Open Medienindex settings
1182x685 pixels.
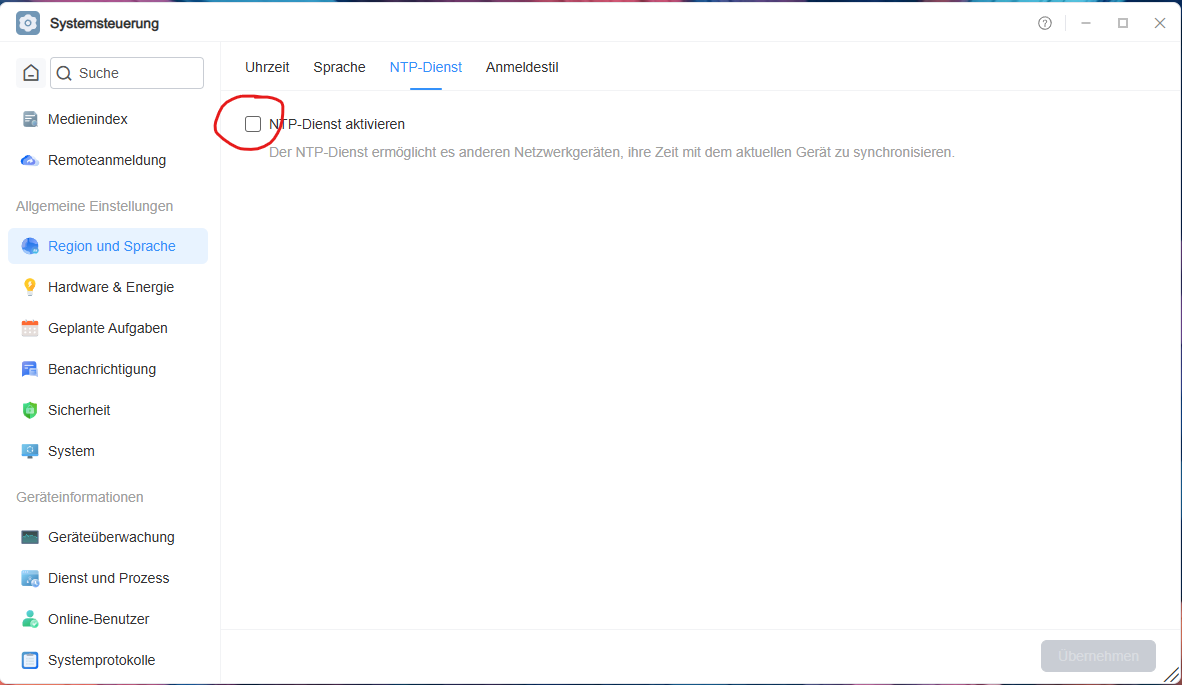click(108, 119)
